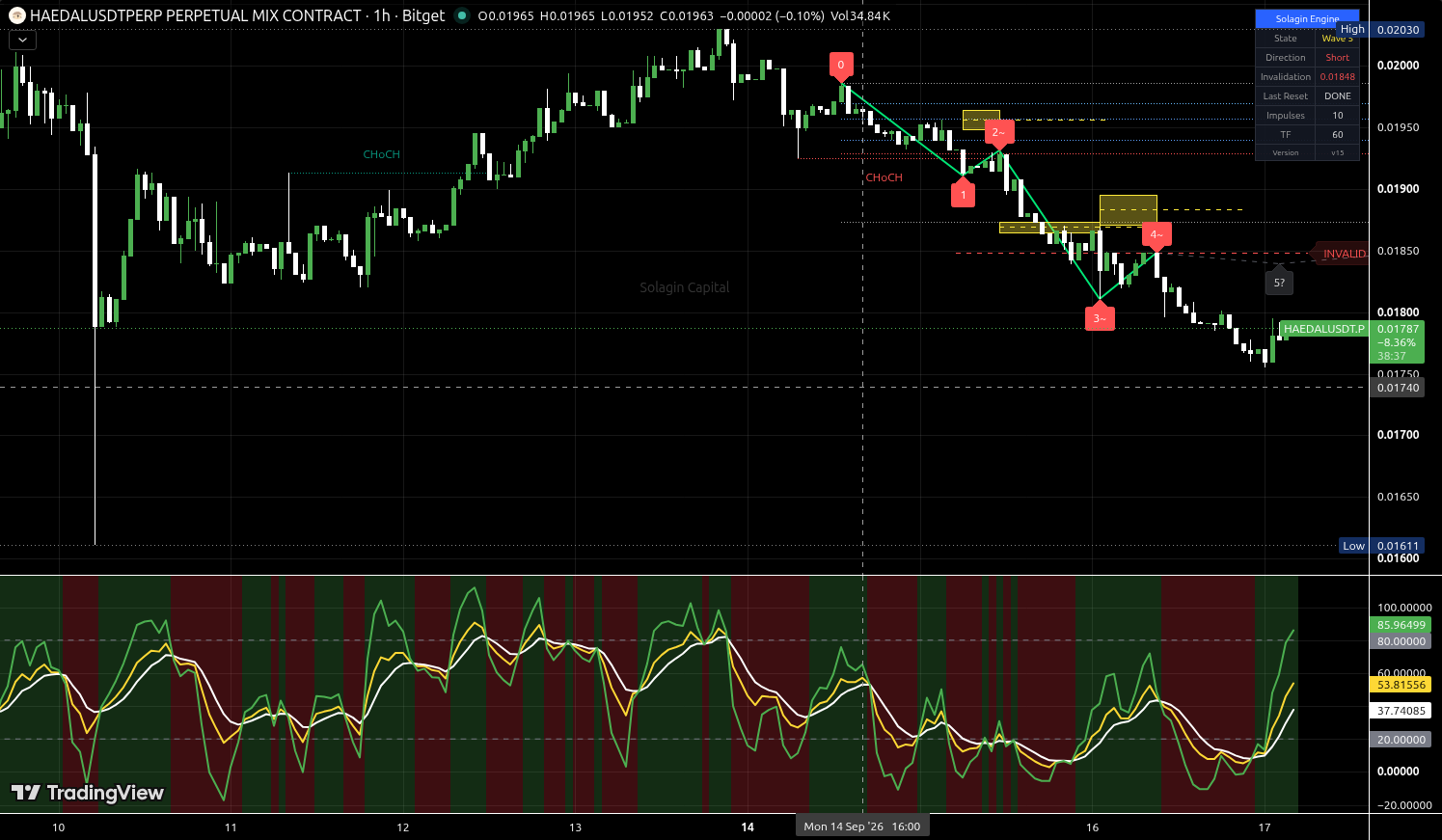This screenshot has height=840, width=1442.
Task: Click the Impulses value 10
Action: click(x=1338, y=116)
